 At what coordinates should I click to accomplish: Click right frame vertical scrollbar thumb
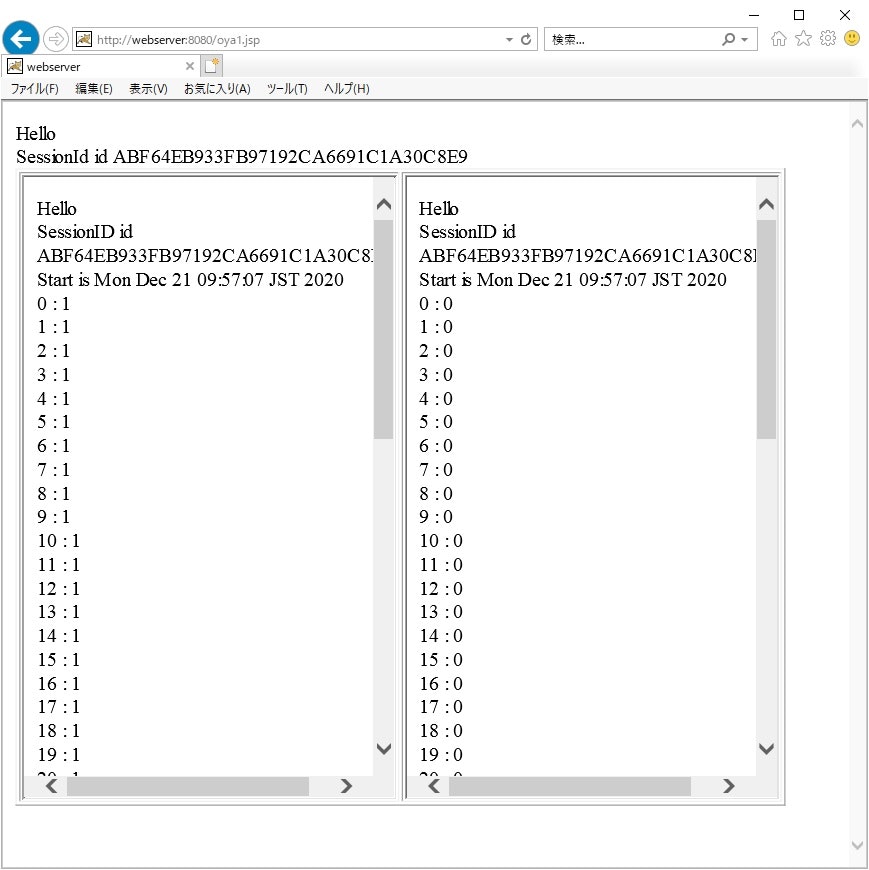click(x=766, y=330)
